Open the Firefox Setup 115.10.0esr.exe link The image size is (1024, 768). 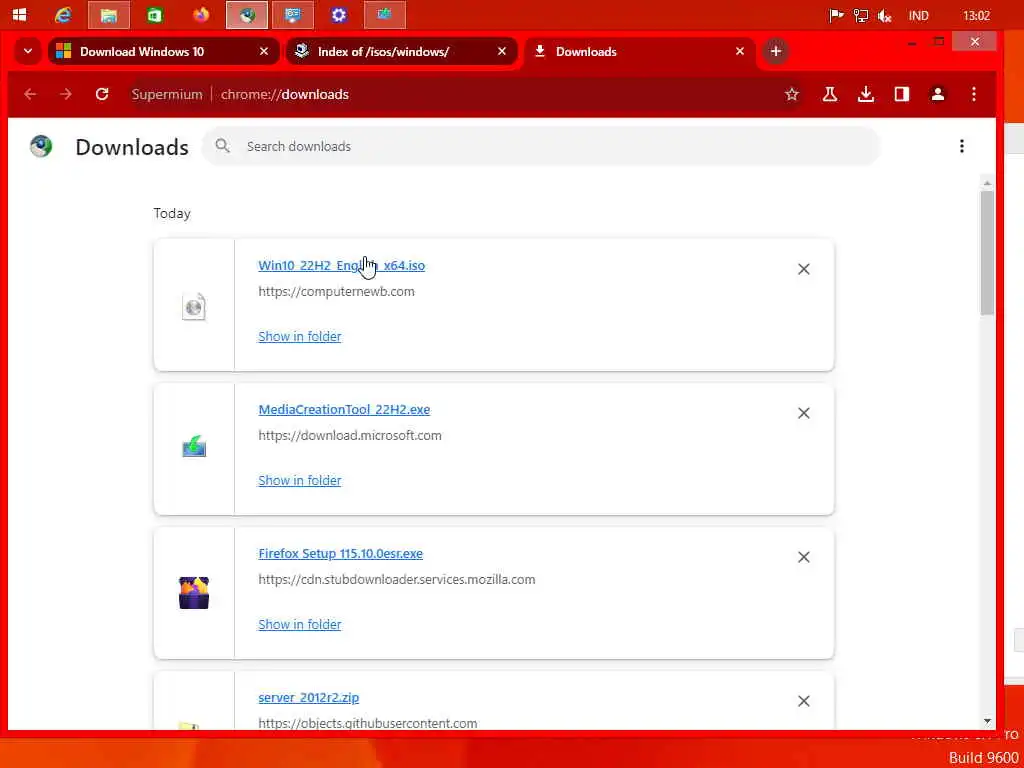coord(340,553)
